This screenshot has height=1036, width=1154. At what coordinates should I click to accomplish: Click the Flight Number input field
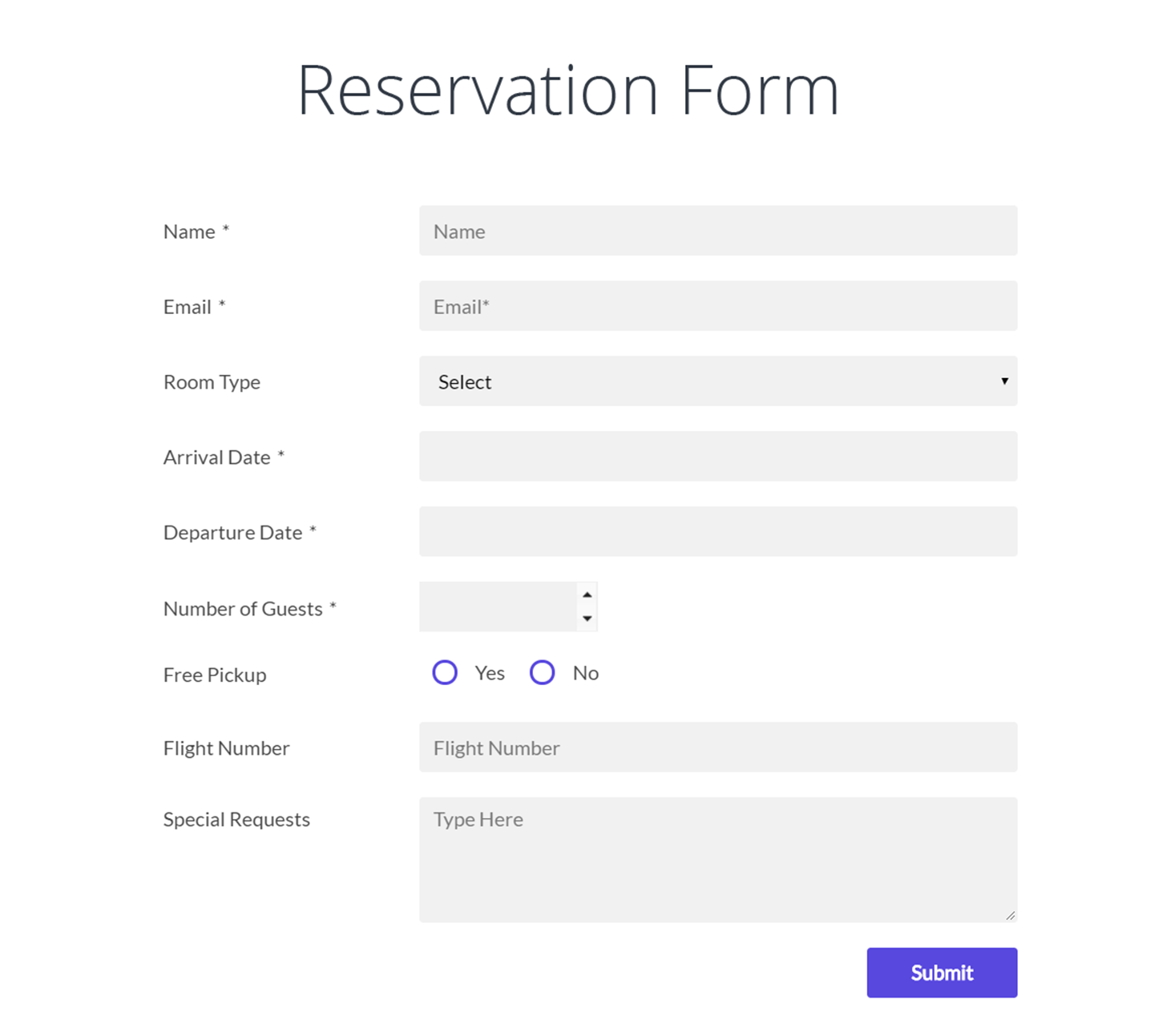(718, 748)
